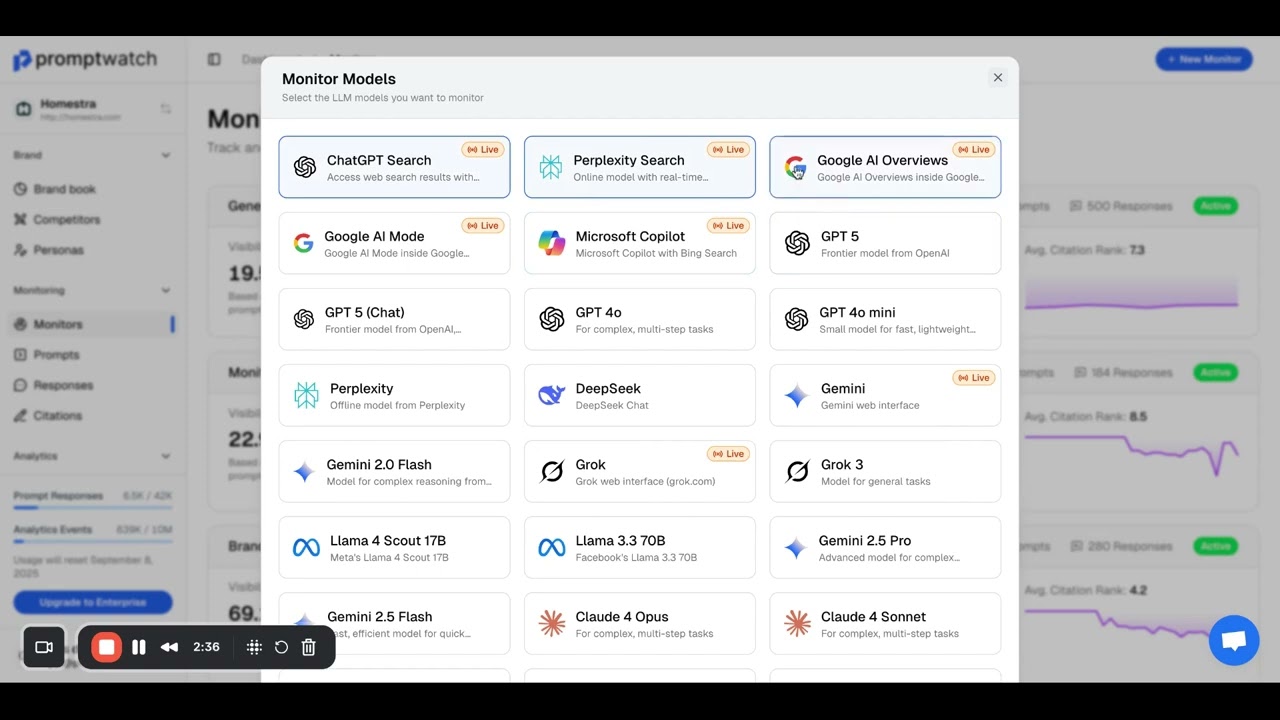Click the camera icon on the recording toolbar
Viewport: 1280px width, 720px height.
44,647
